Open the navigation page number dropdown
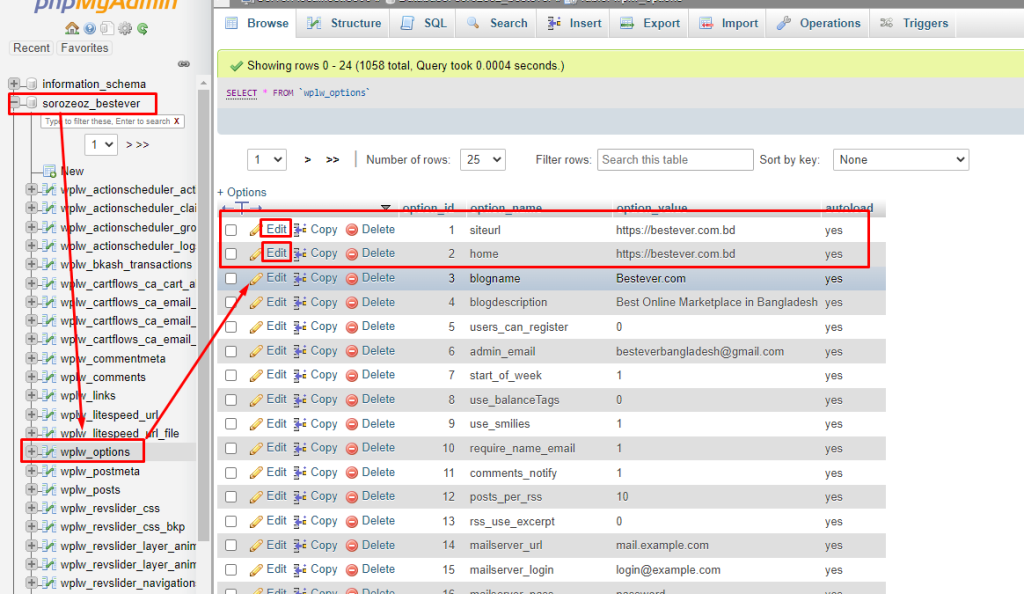Screen dimensions: 1024x594 [x=101, y=144]
